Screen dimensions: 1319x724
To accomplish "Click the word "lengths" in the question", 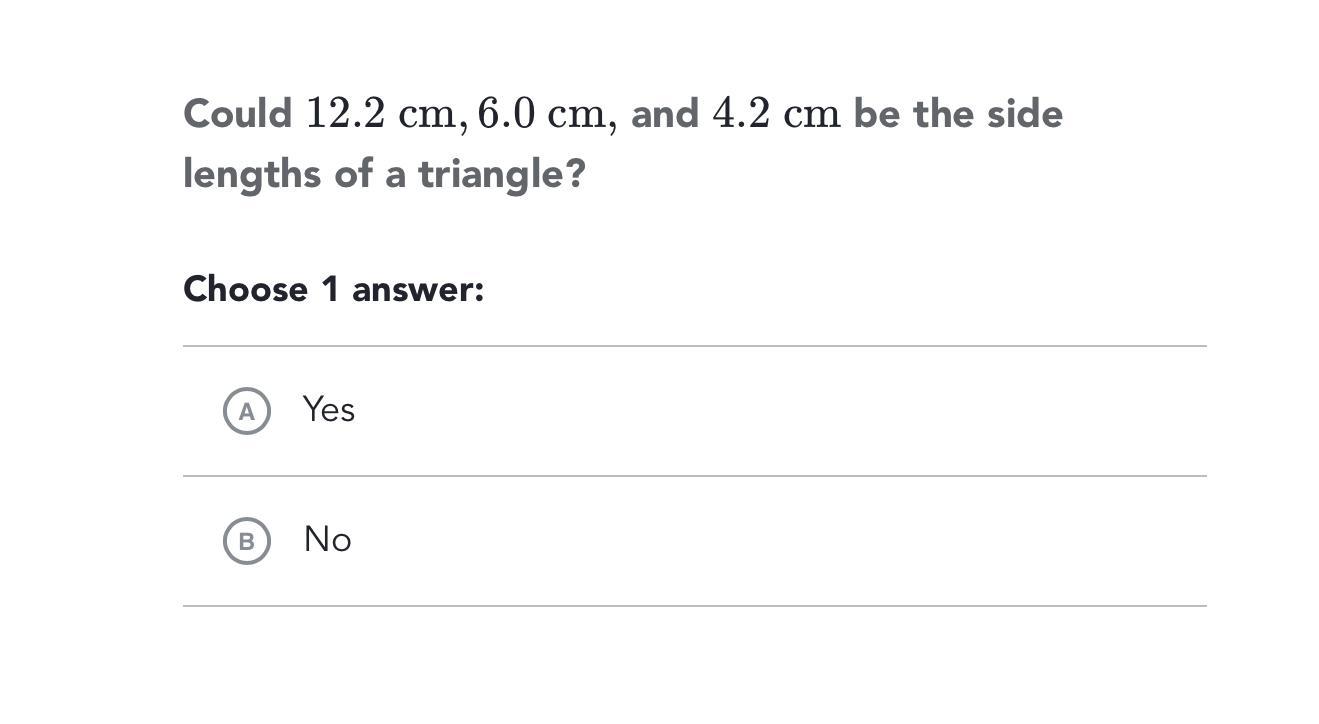I will tap(252, 175).
